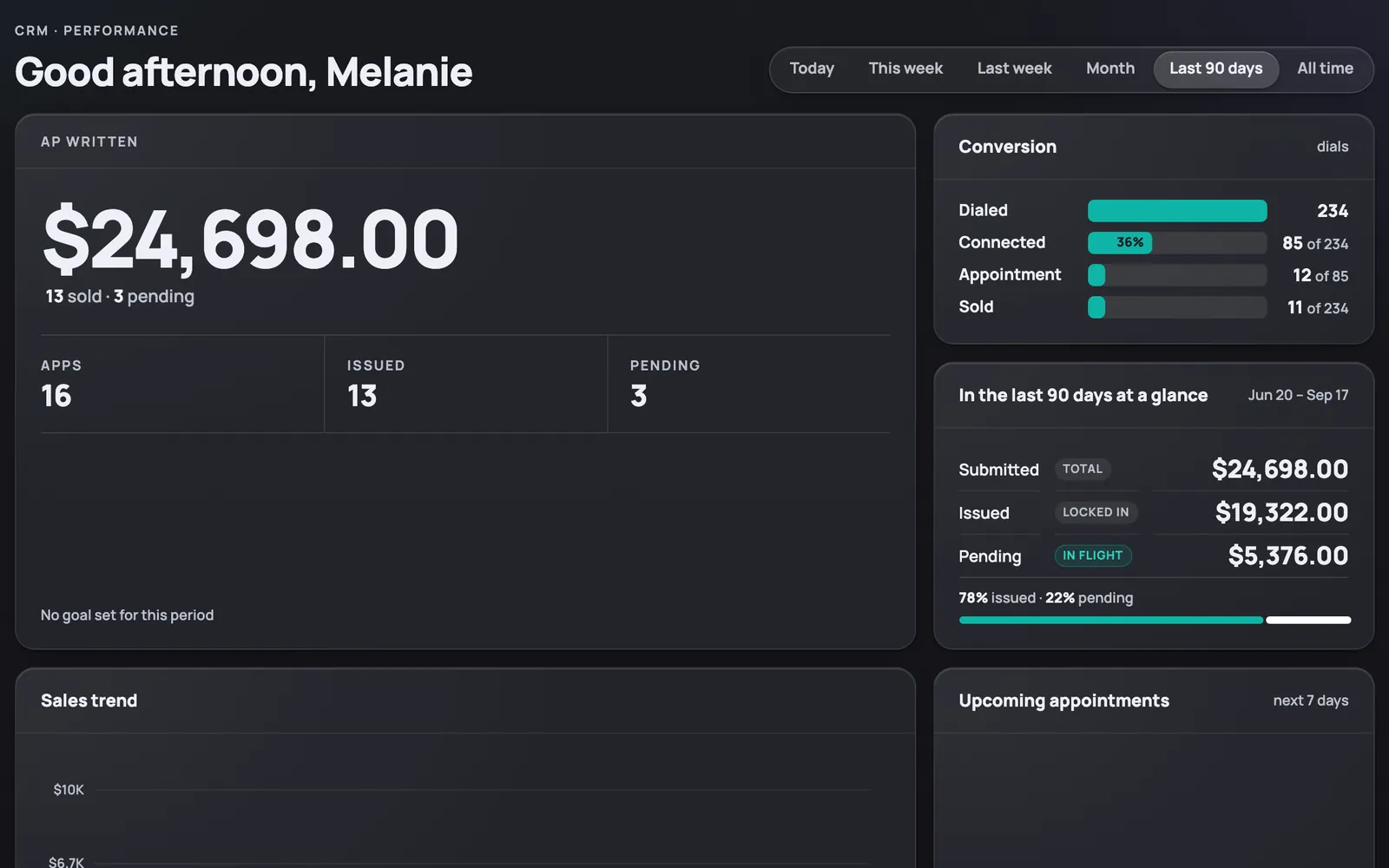Click the IN FLIGHT badge
This screenshot has height=868, width=1389.
(x=1093, y=556)
